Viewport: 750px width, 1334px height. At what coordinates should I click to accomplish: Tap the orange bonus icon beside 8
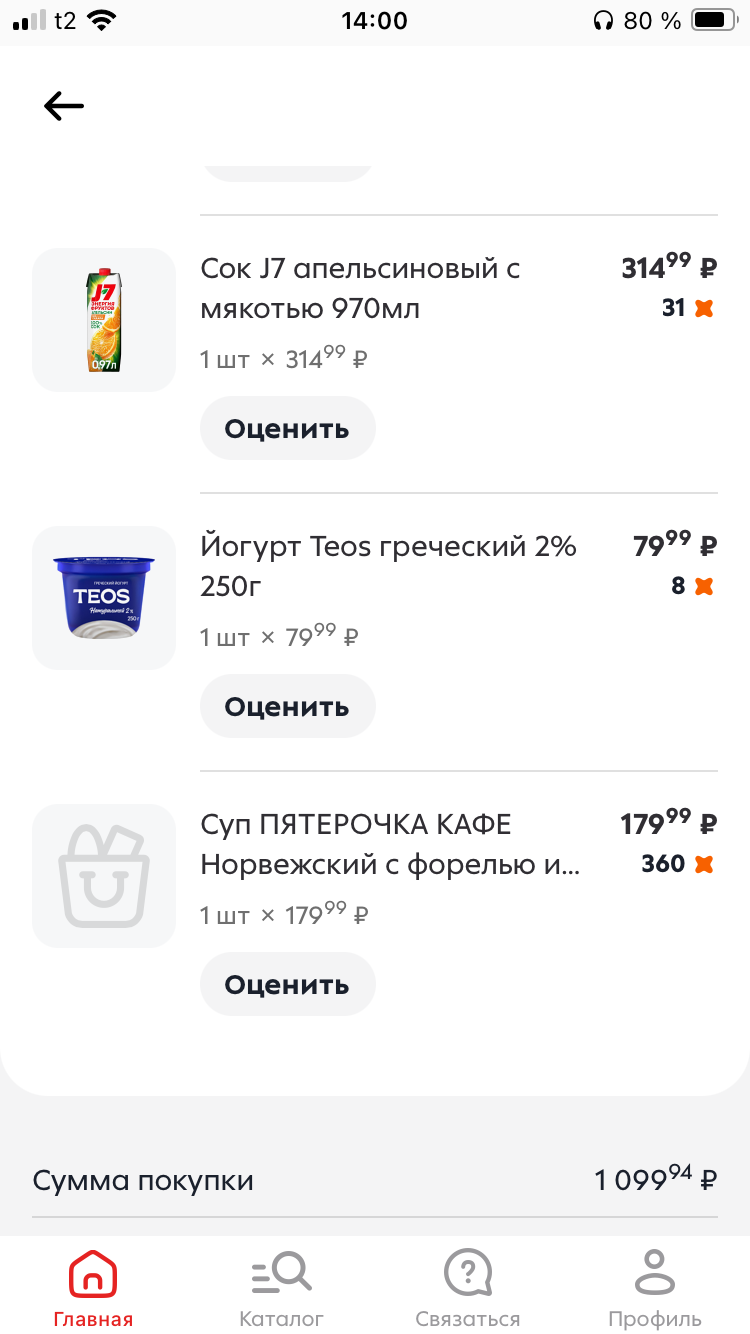tap(704, 586)
